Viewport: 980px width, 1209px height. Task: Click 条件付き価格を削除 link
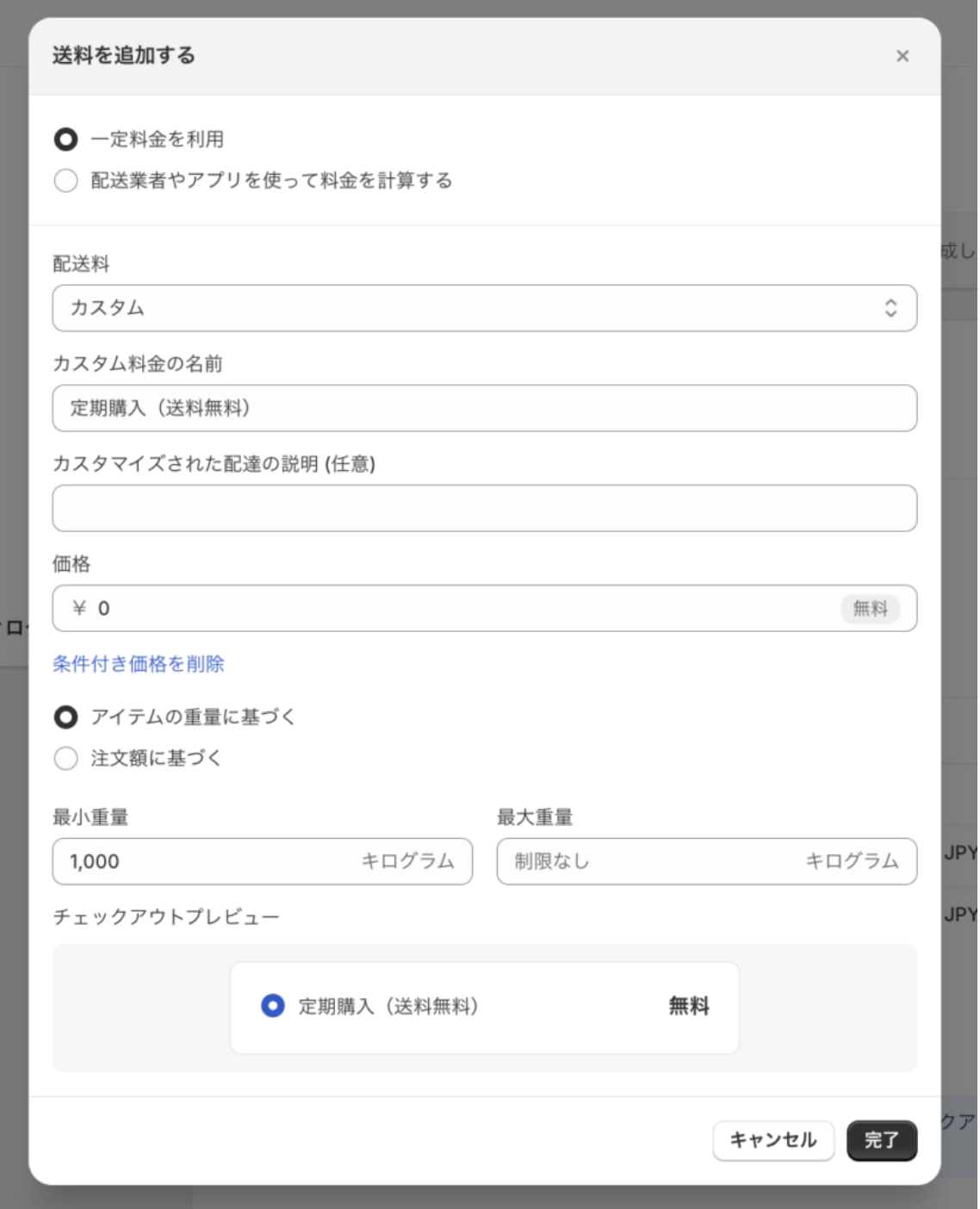click(x=139, y=664)
